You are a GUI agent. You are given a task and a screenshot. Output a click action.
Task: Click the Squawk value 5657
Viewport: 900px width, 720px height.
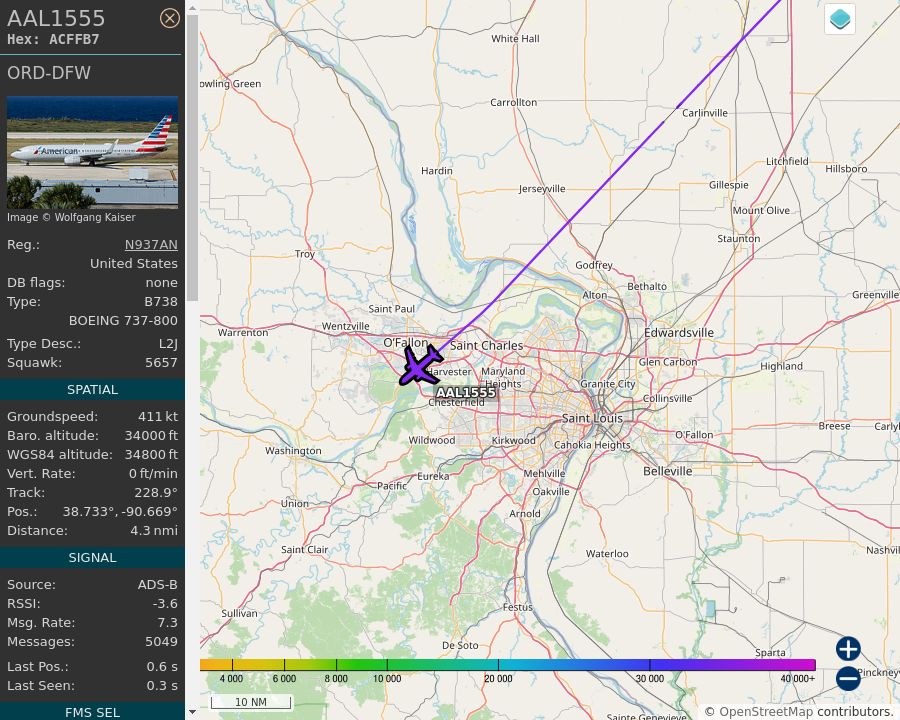coord(161,363)
